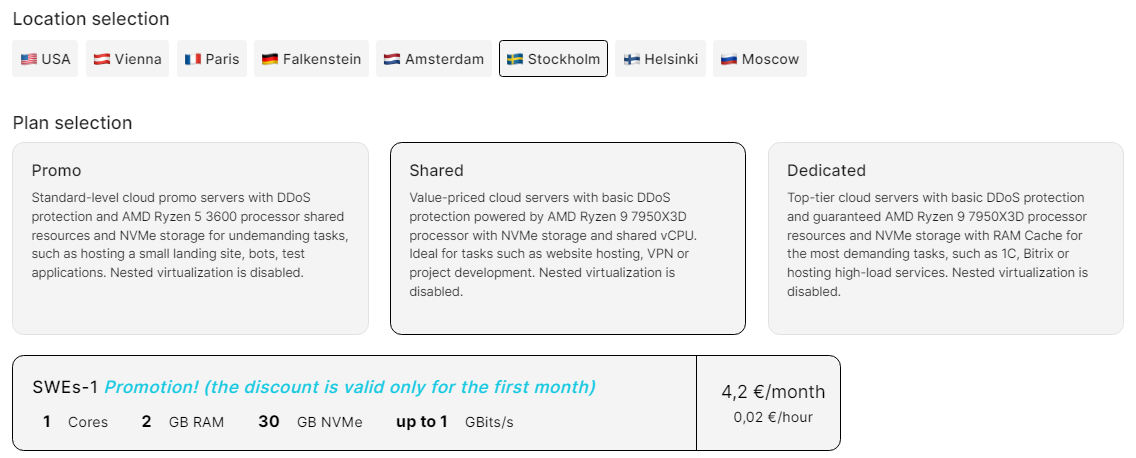Click the French flag beside Paris
The image size is (1136, 458).
pos(193,59)
